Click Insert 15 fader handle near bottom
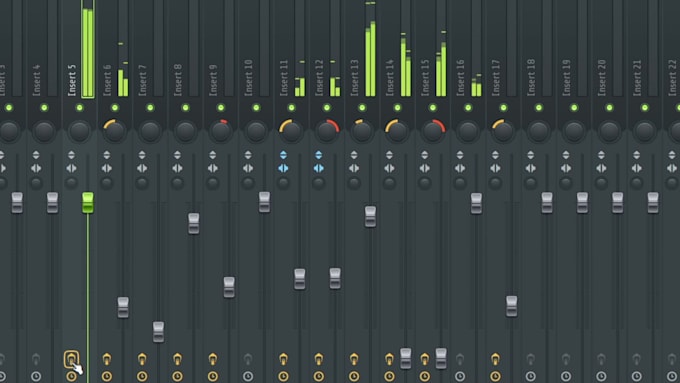 (x=441, y=358)
